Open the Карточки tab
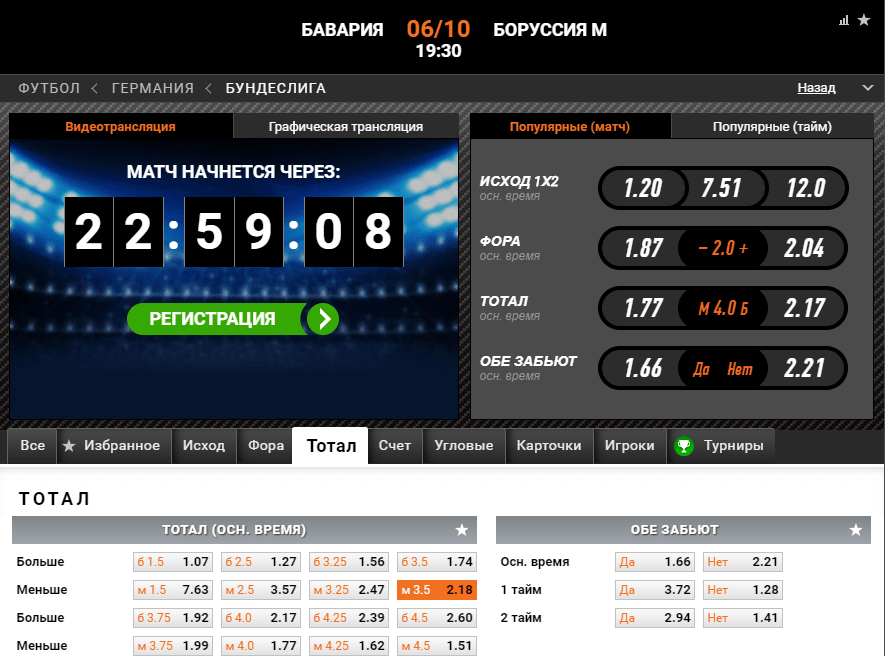Screen dimensions: 885x656 pyautogui.click(x=549, y=446)
